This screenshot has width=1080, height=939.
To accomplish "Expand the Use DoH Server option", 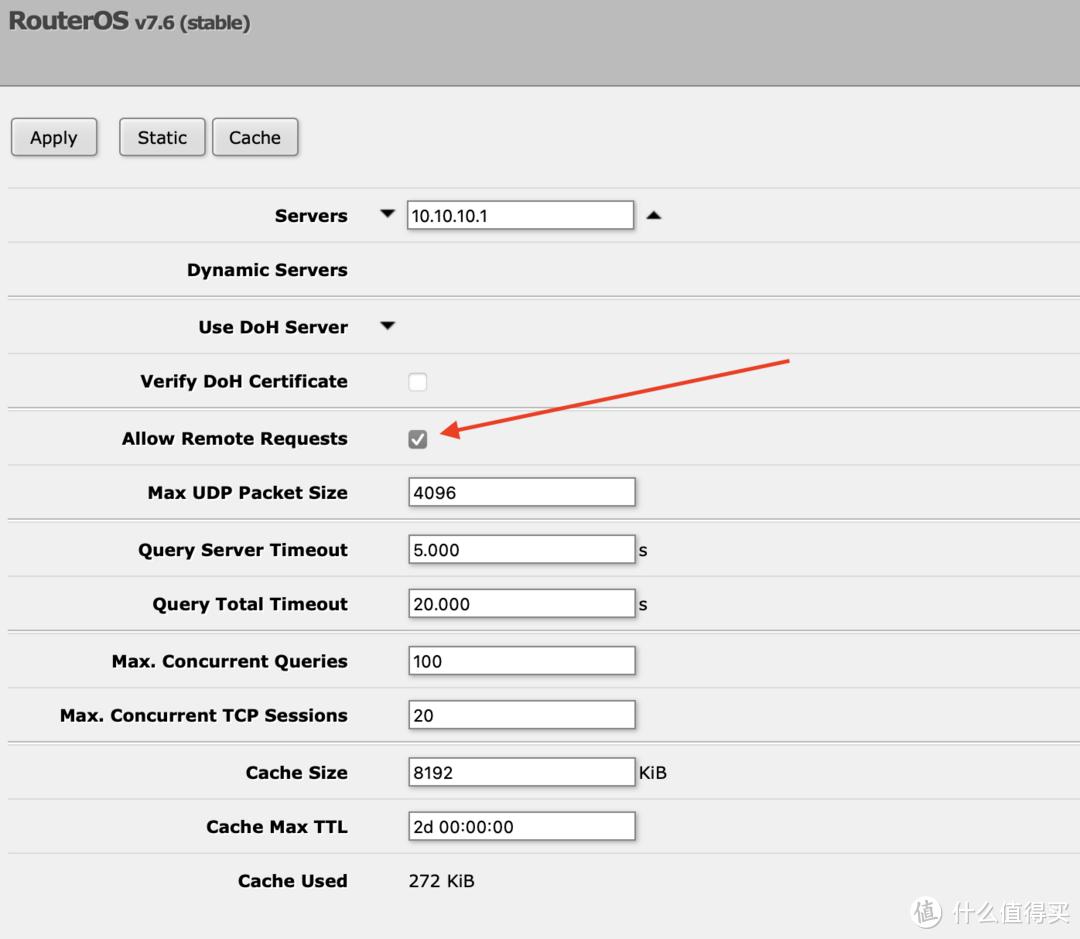I will click(x=388, y=325).
